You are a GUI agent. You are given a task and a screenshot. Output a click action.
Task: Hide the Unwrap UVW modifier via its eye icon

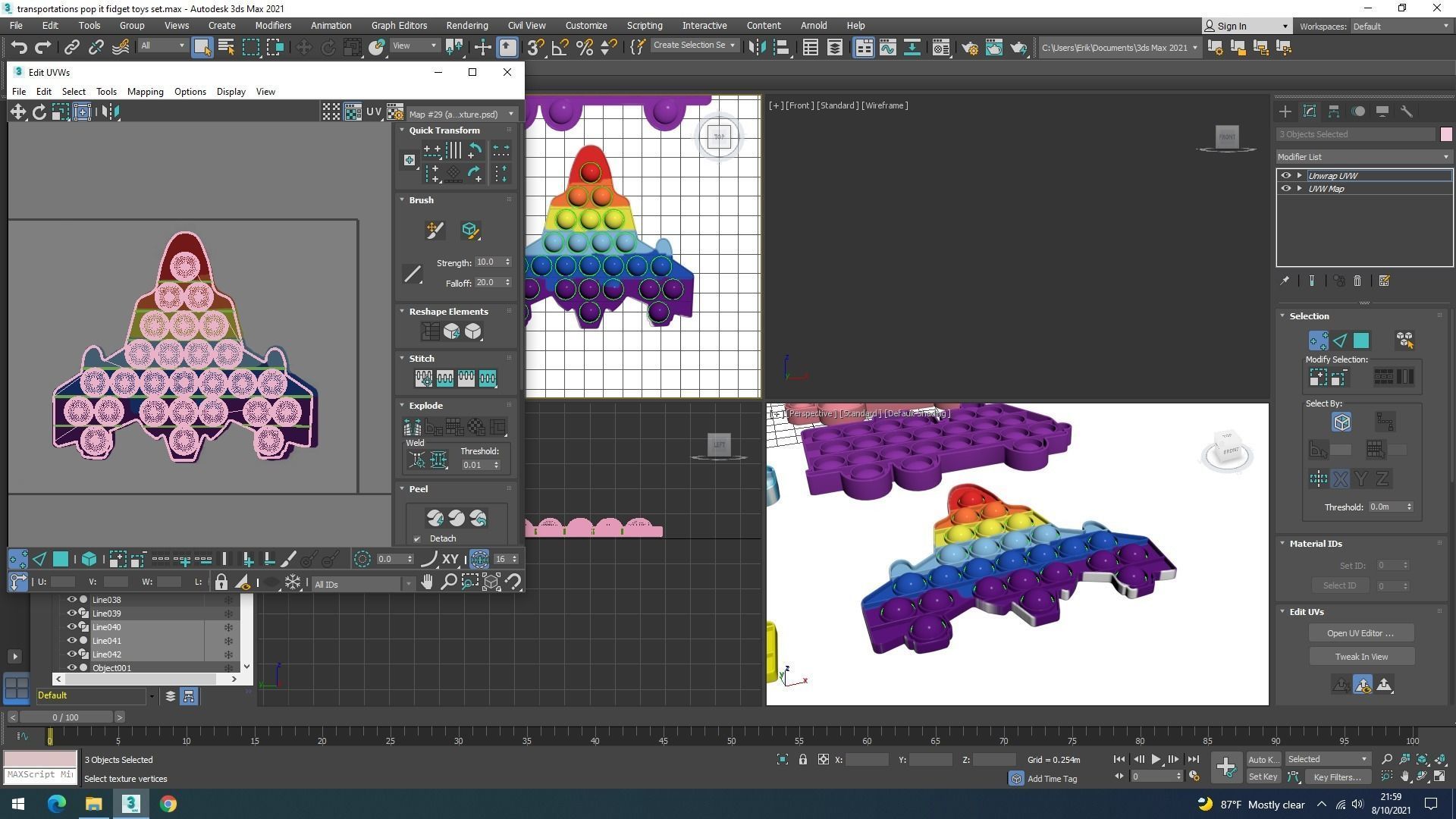[1285, 175]
